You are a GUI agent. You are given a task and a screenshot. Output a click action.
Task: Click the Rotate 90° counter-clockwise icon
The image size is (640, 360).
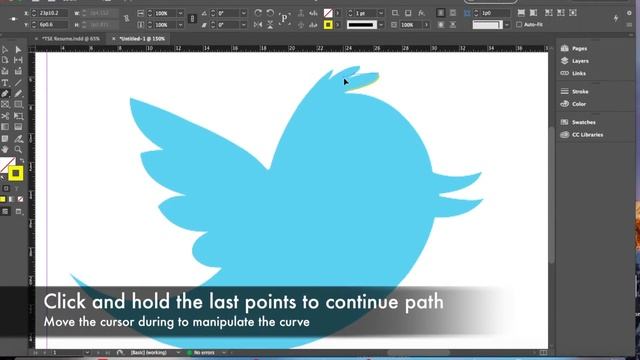tap(270, 13)
